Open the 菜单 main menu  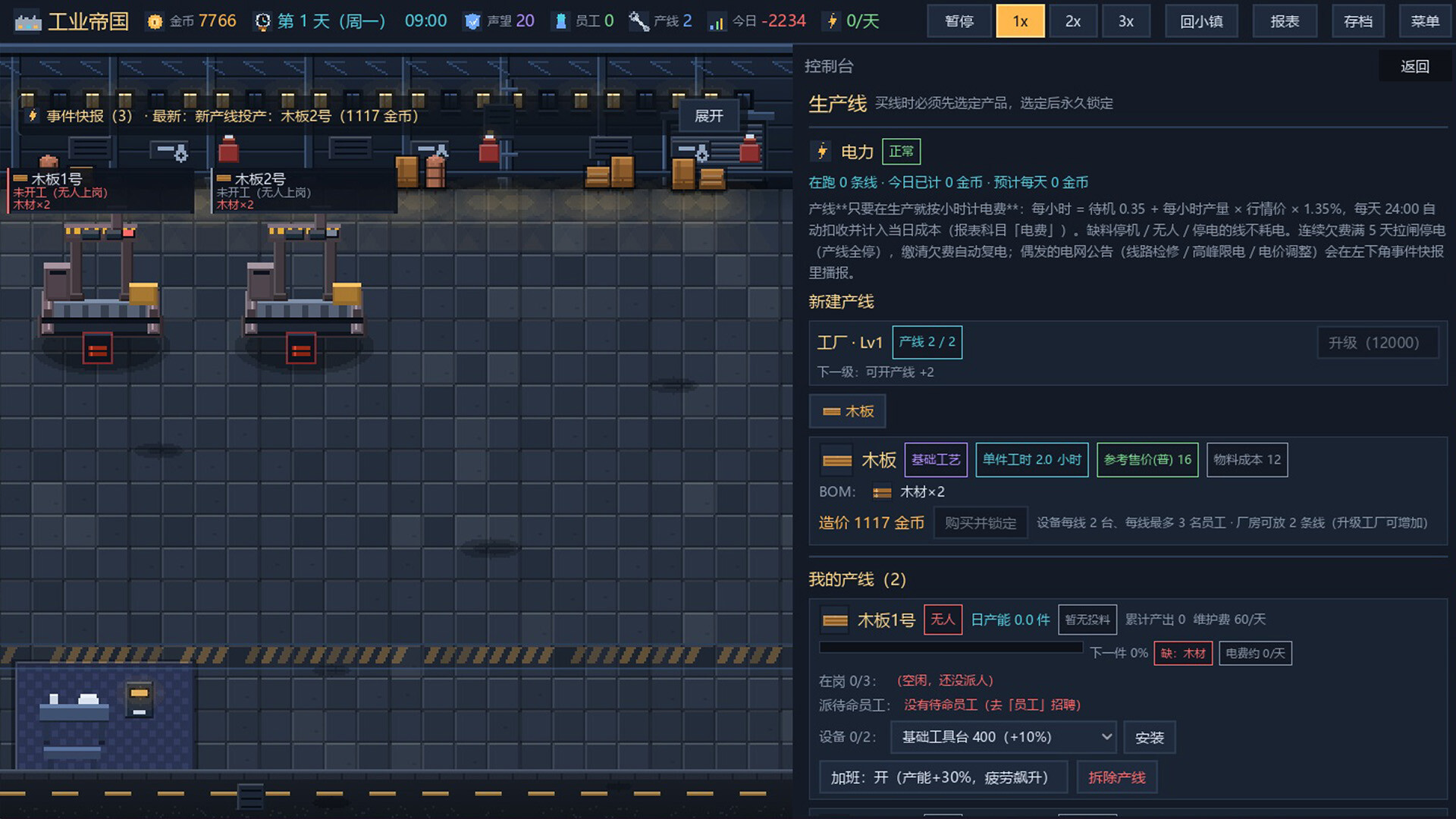pos(1425,21)
